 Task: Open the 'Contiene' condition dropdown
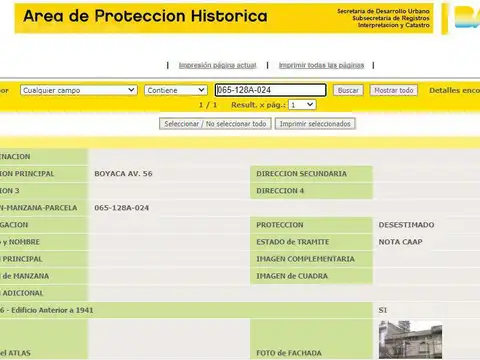pyautogui.click(x=176, y=90)
